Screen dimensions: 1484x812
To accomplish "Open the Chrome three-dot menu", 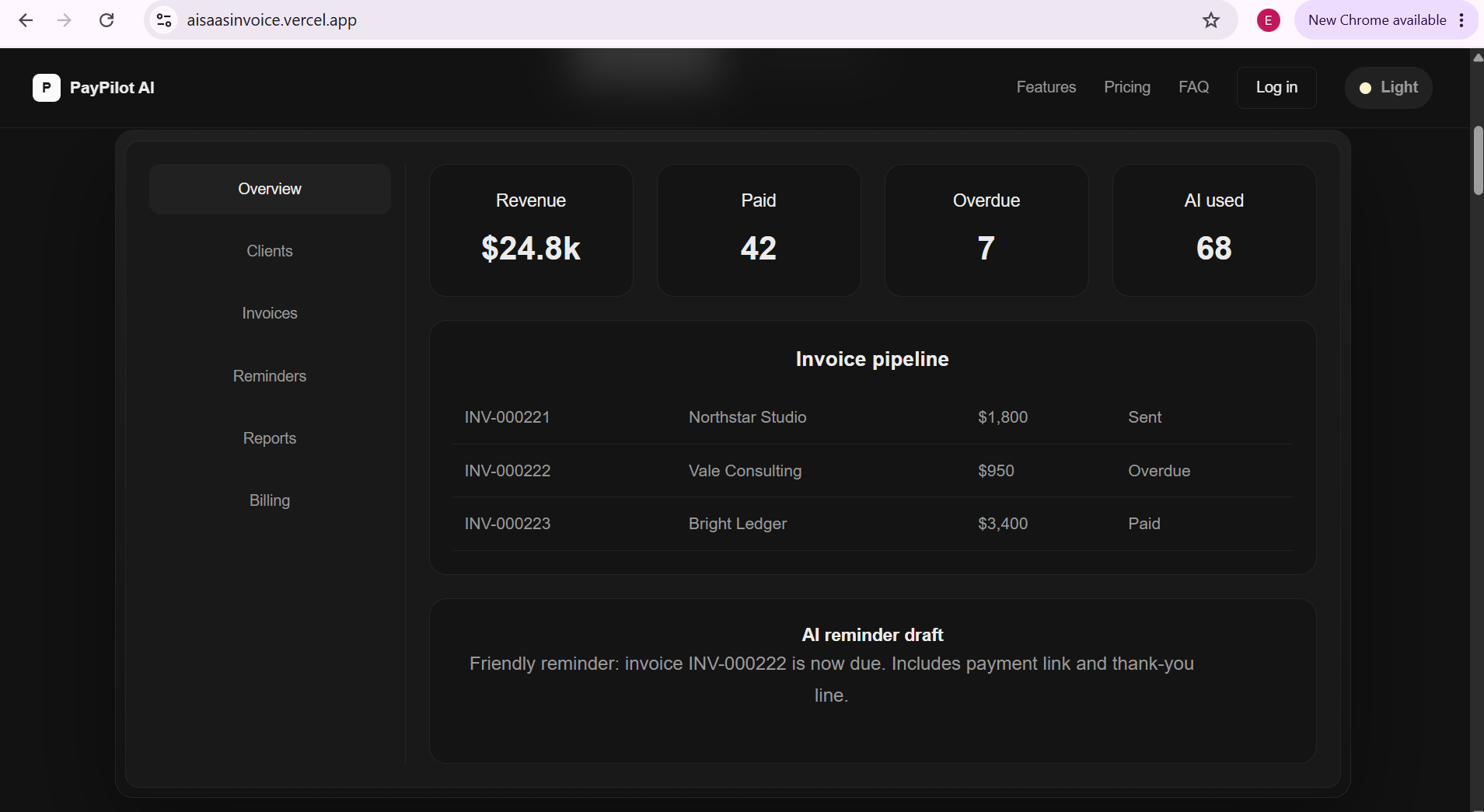I will click(x=1462, y=20).
